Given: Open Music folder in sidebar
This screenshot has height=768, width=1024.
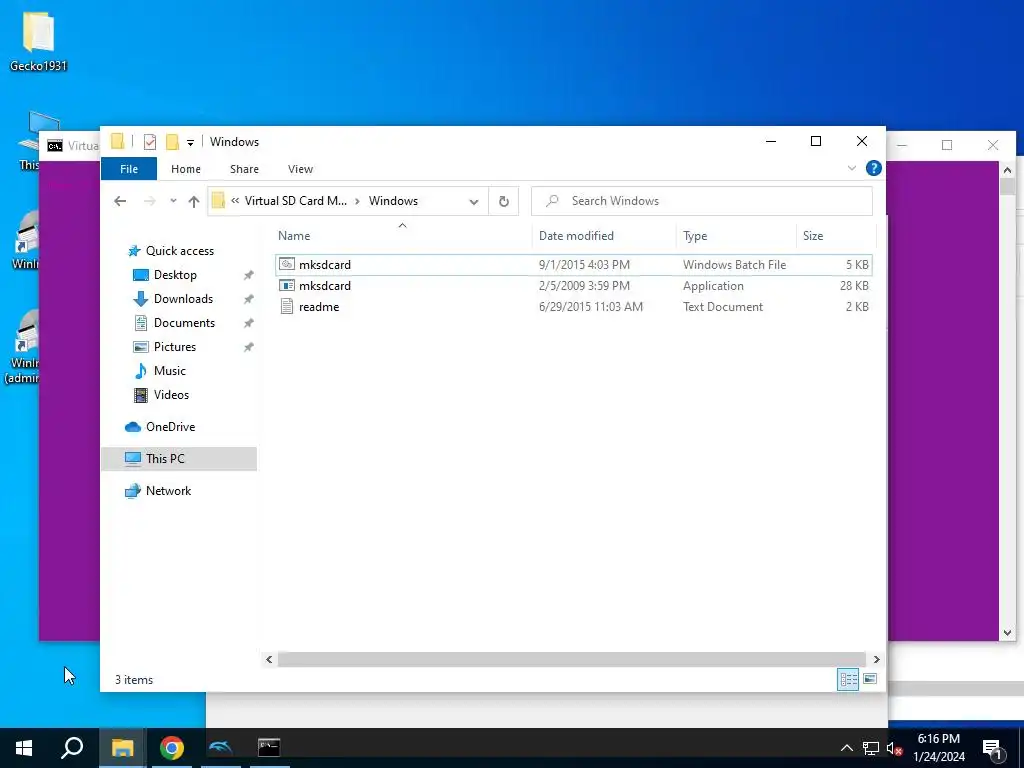Looking at the screenshot, I should click(x=170, y=371).
